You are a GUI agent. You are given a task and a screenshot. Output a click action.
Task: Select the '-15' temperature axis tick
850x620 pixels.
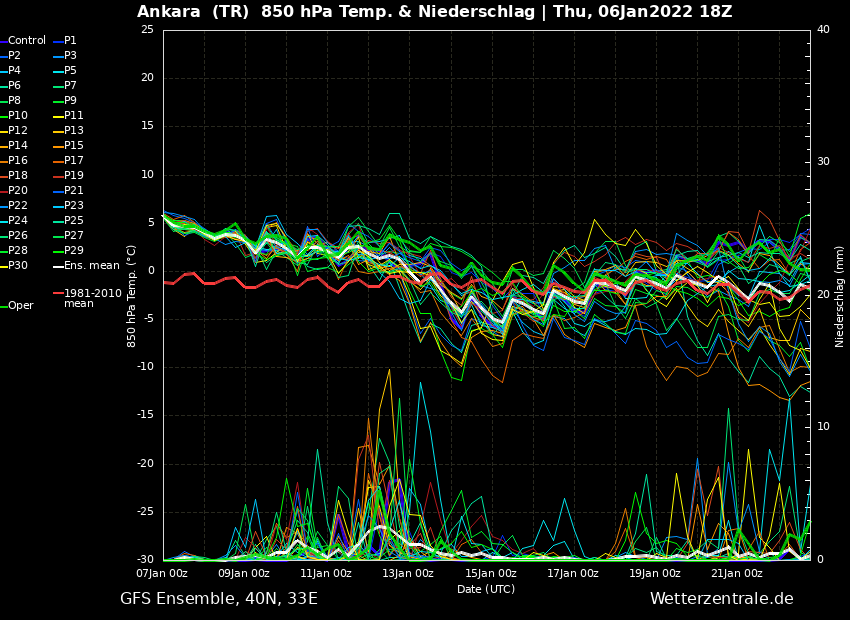145,415
